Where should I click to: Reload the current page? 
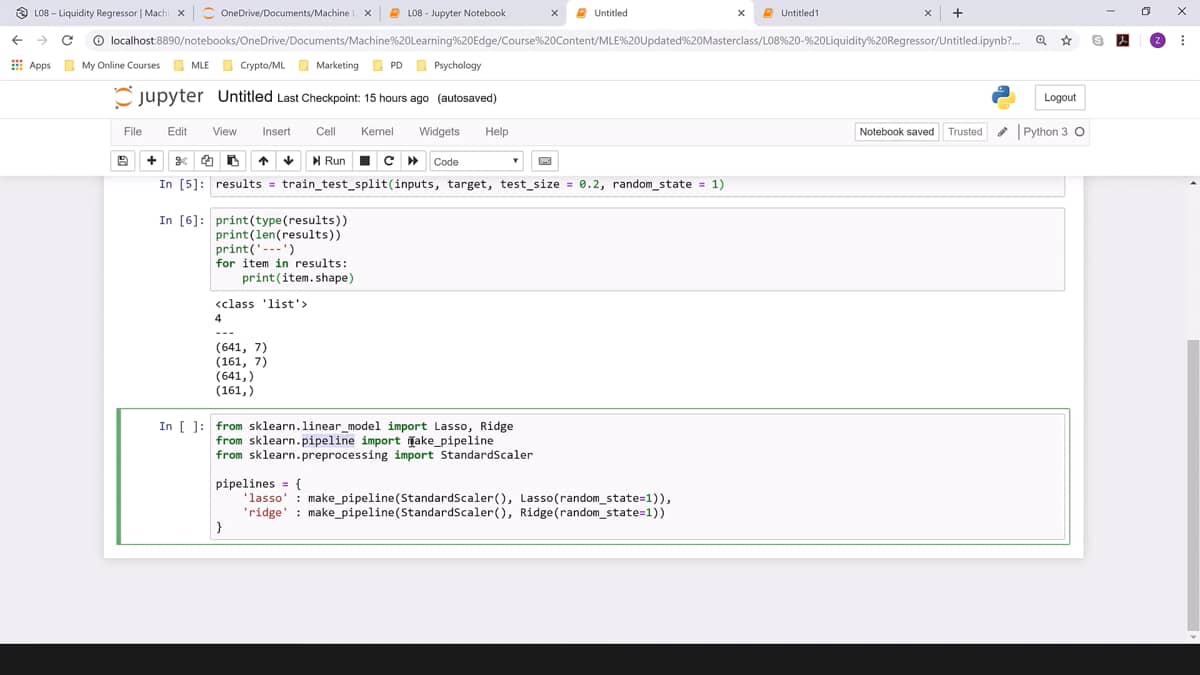67,40
